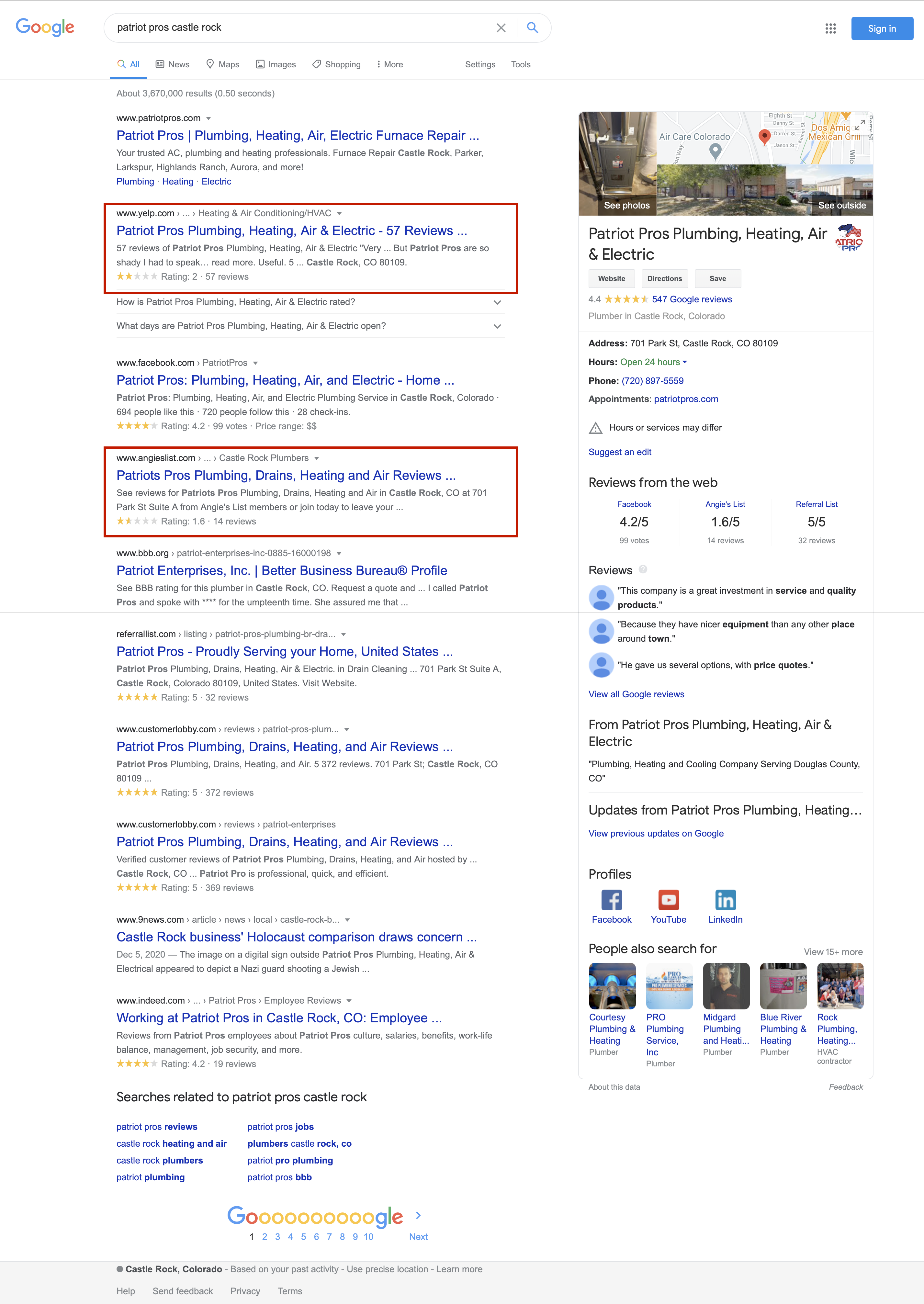Screen dimensions: 924x1304
Task: Expand the map with fullscreen arrow icon
Action: [x=860, y=125]
